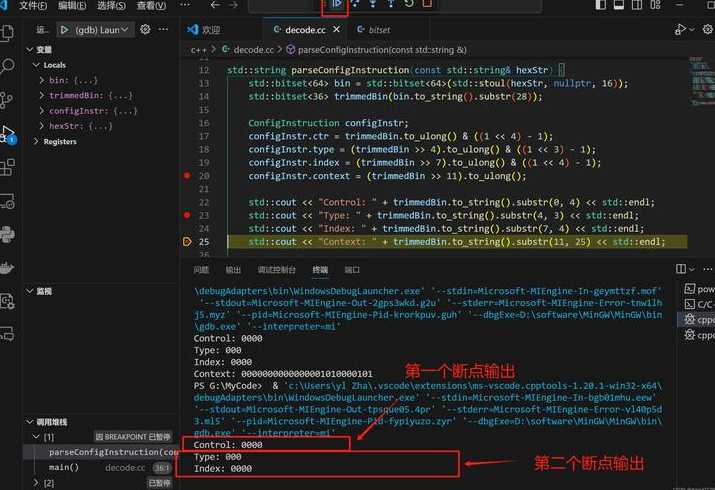Click the code minimap
715x490 pixels.
click(x=701, y=82)
